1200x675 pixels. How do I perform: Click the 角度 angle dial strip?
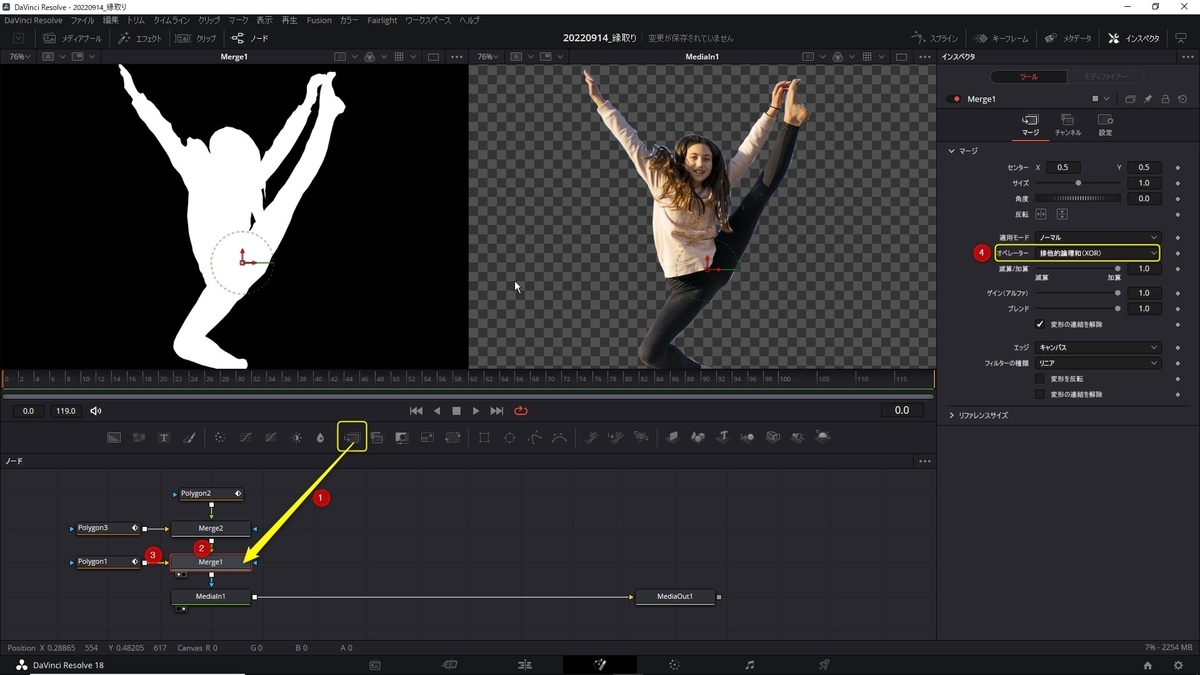click(1077, 199)
